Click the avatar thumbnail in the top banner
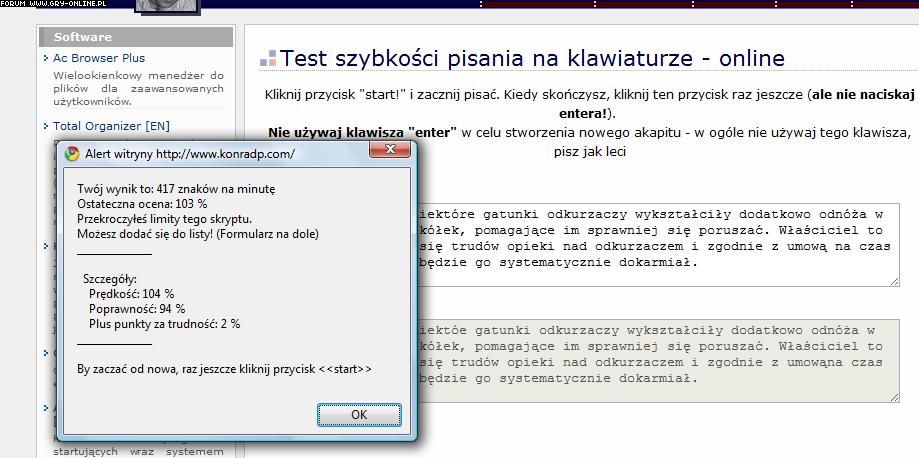The height and width of the screenshot is (458, 919). [168, 6]
